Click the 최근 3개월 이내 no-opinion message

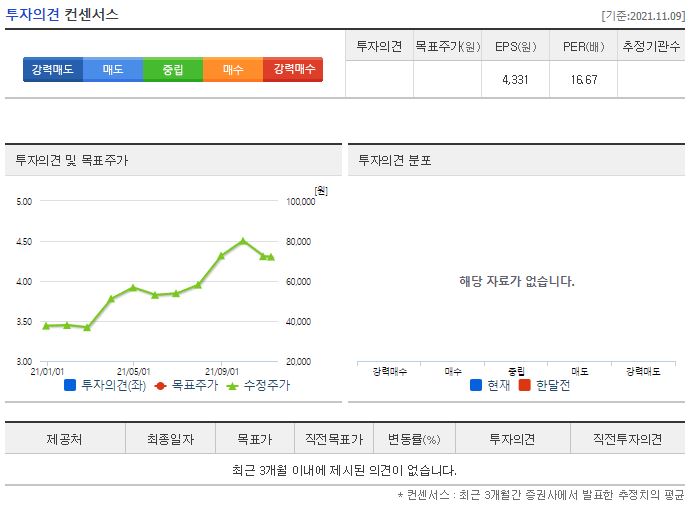click(345, 471)
